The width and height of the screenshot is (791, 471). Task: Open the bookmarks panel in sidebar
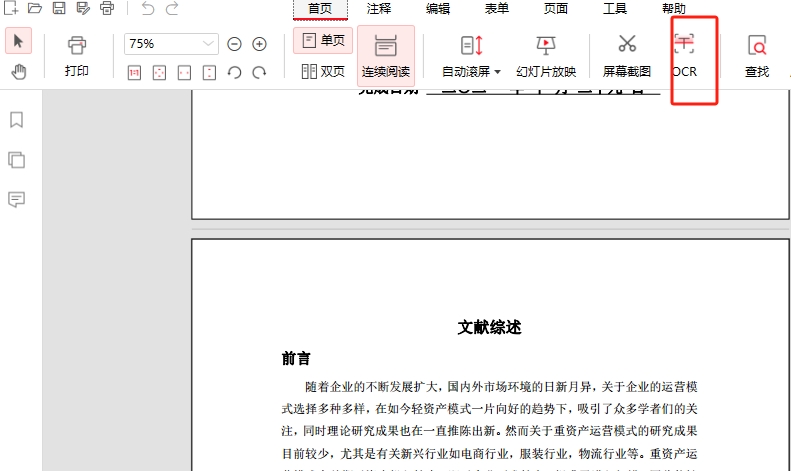pos(16,120)
